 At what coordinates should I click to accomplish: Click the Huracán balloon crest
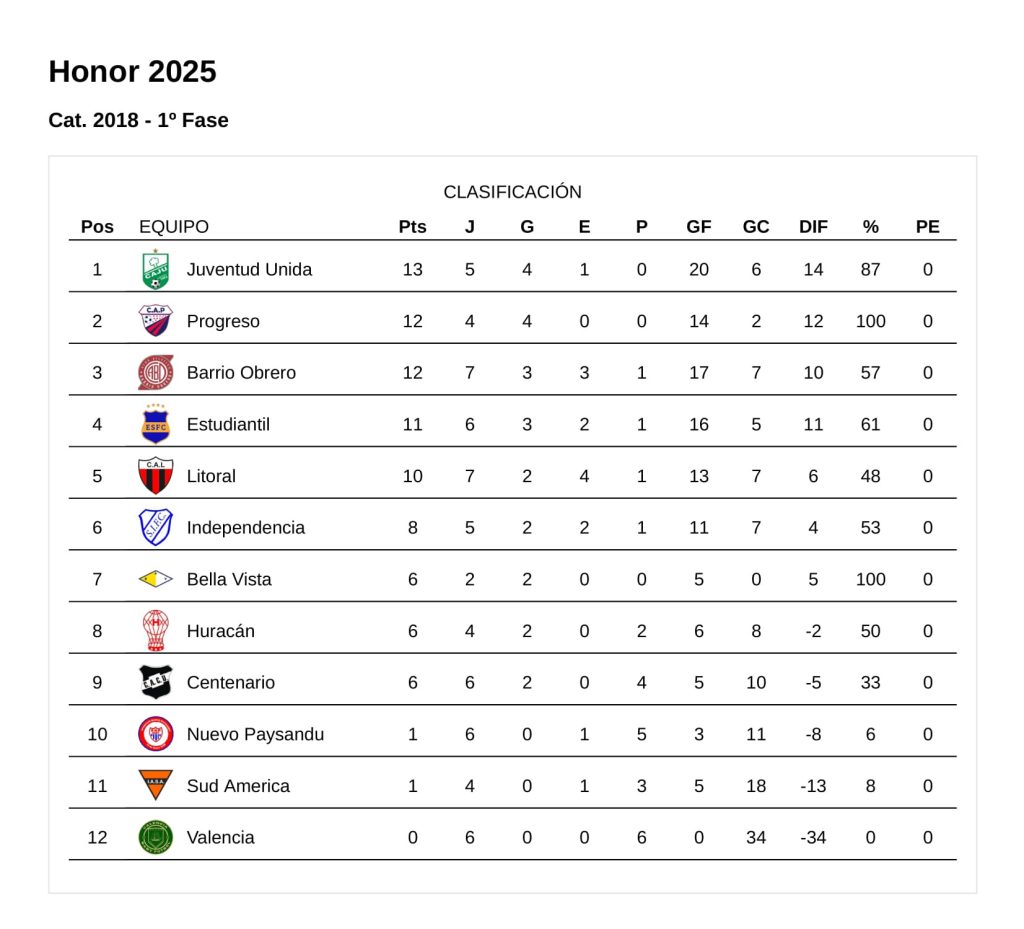coord(155,631)
